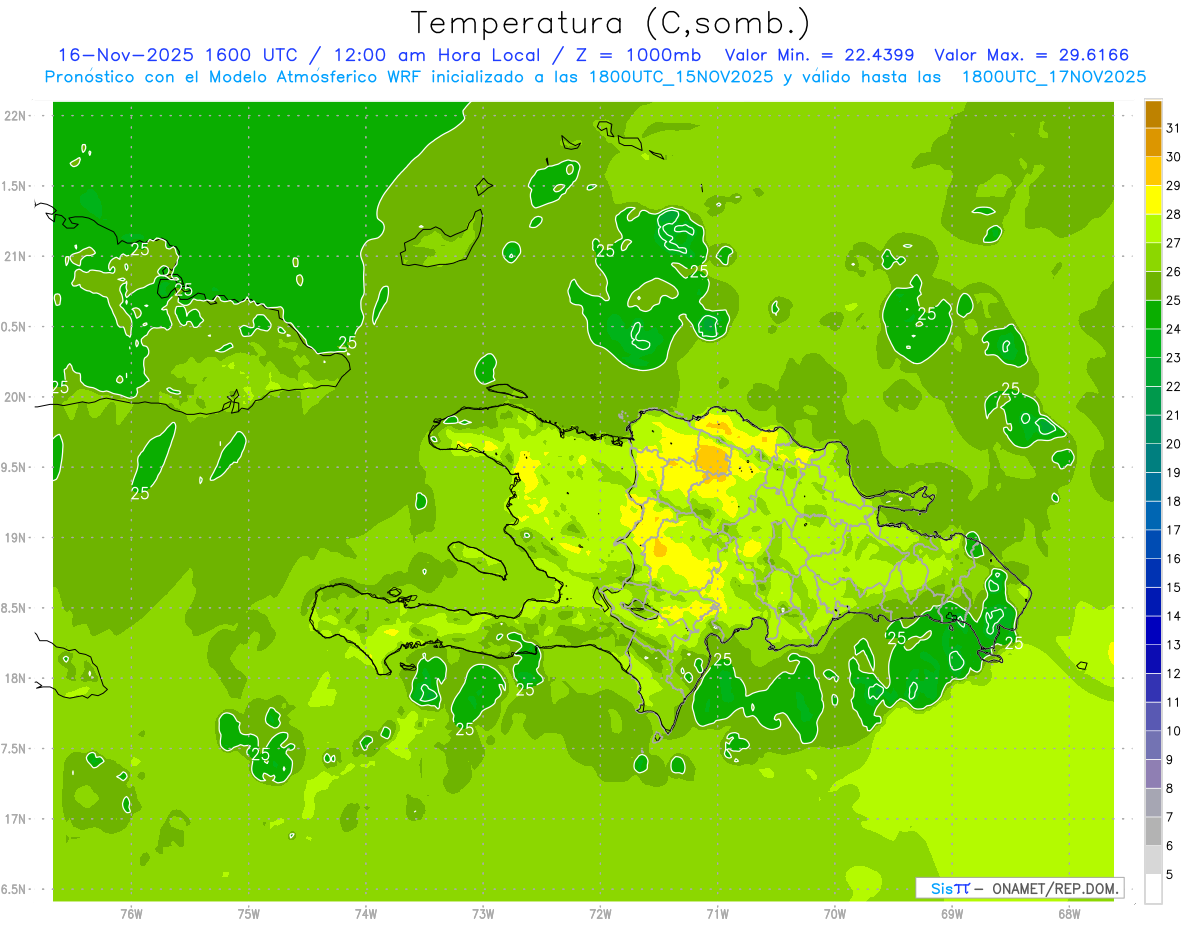Click the "72W" longitude axis label

600,915
